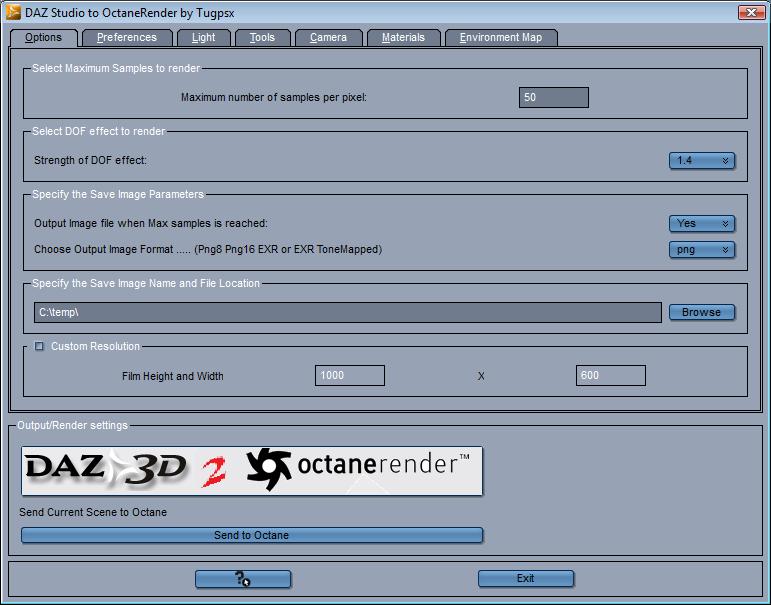Viewport: 771px width, 605px height.
Task: Click the film width field showing 600
Action: click(611, 375)
